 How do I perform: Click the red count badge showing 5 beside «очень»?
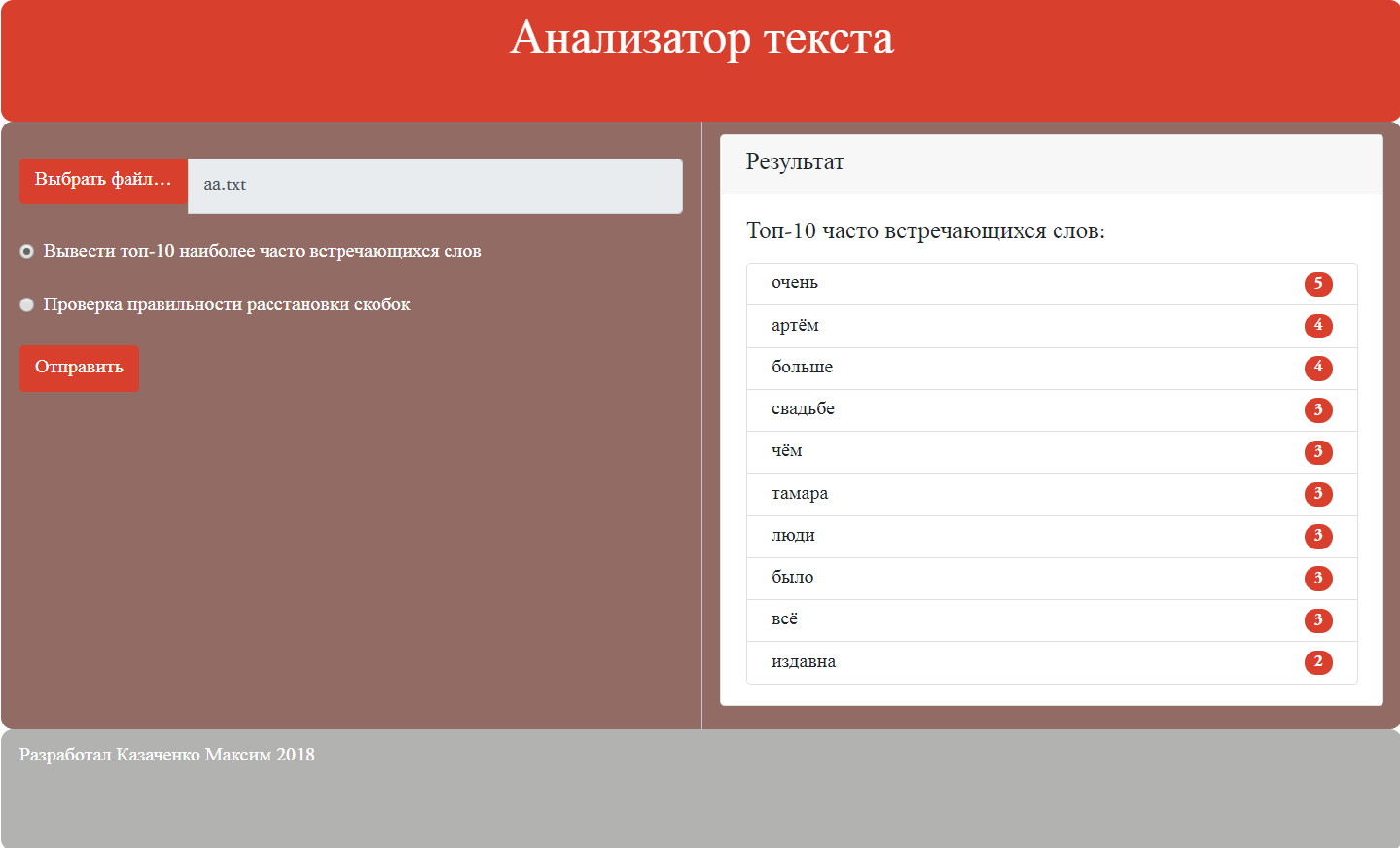pos(1318,284)
